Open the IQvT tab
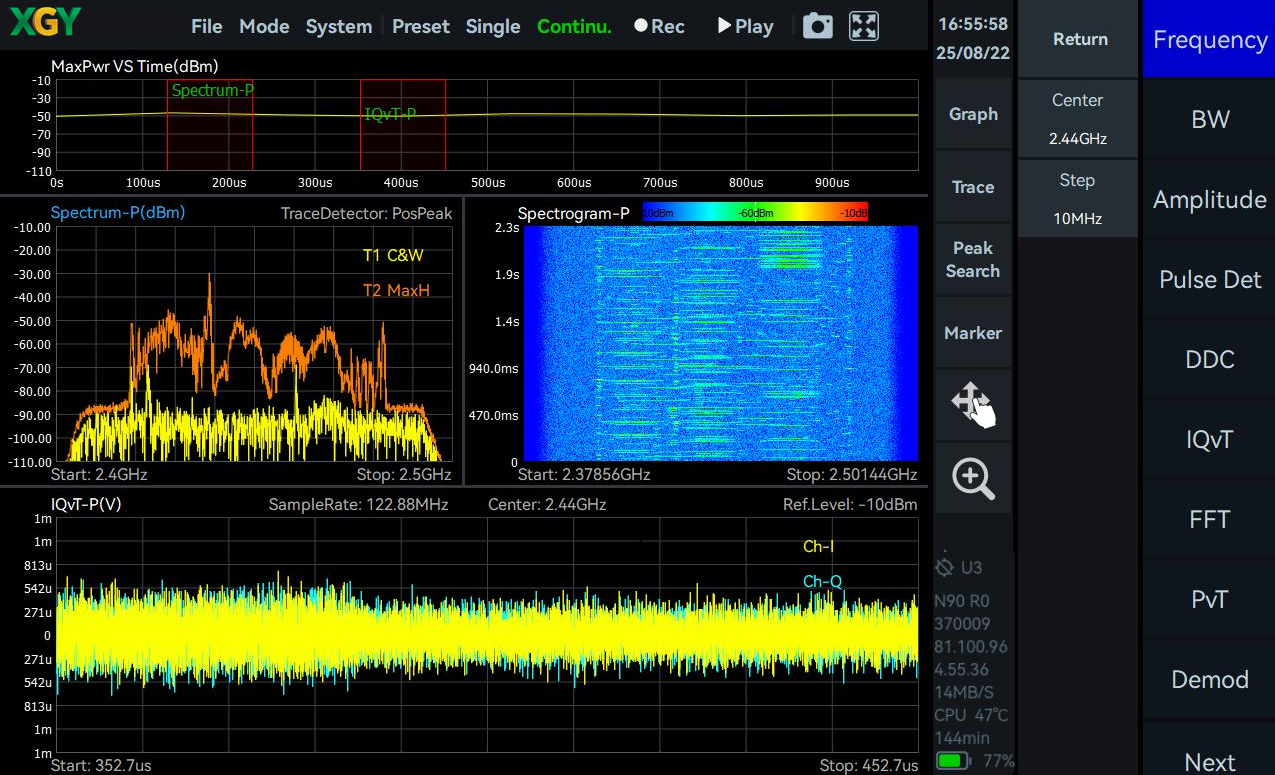1275x775 pixels. (x=1210, y=440)
